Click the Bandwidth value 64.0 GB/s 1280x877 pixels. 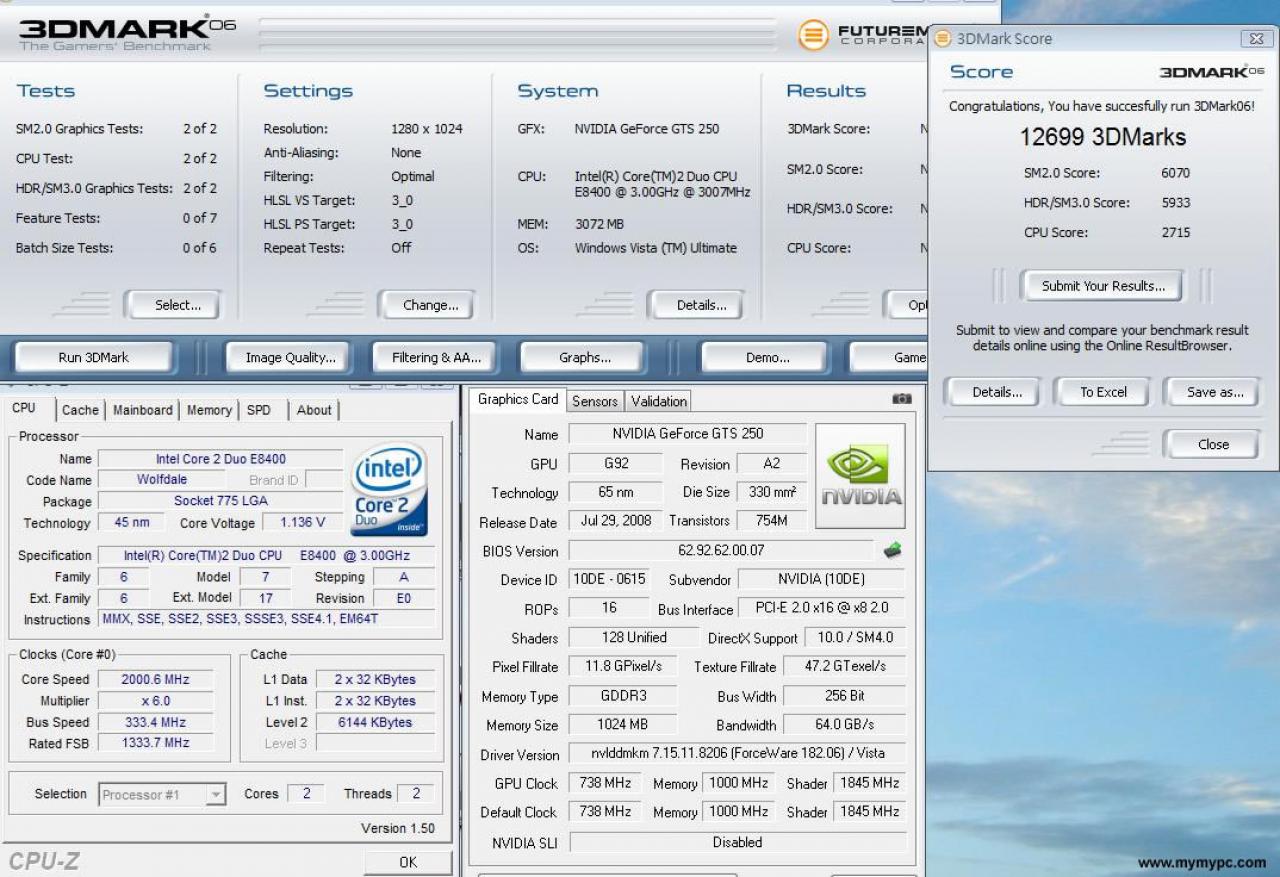[x=844, y=724]
